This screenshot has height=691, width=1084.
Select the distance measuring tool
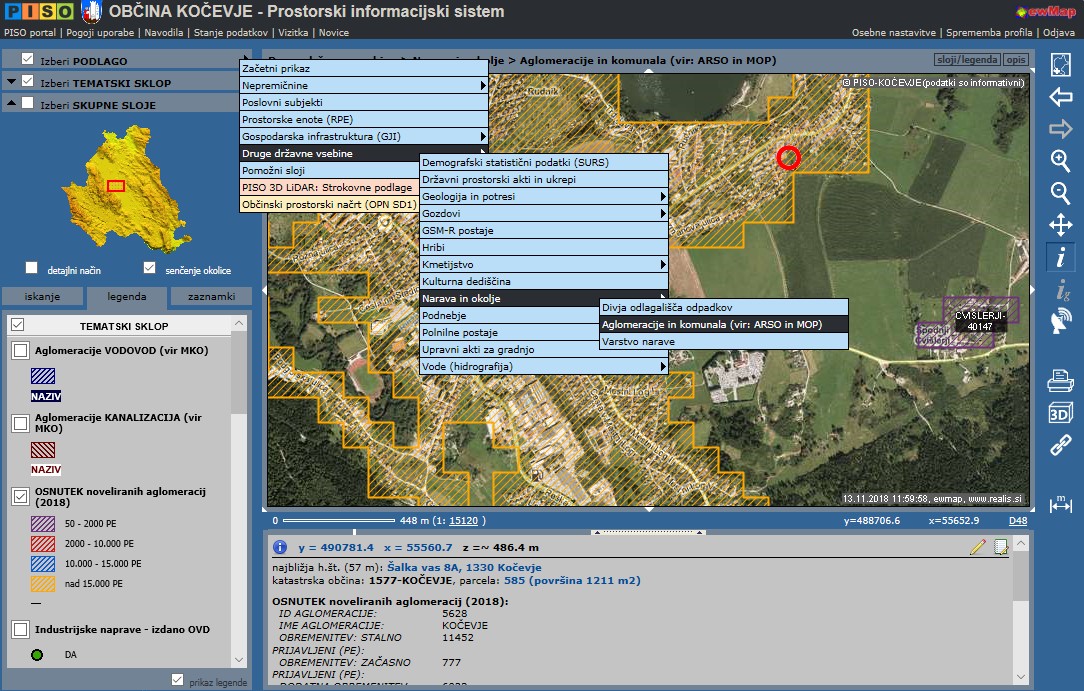pos(1060,504)
